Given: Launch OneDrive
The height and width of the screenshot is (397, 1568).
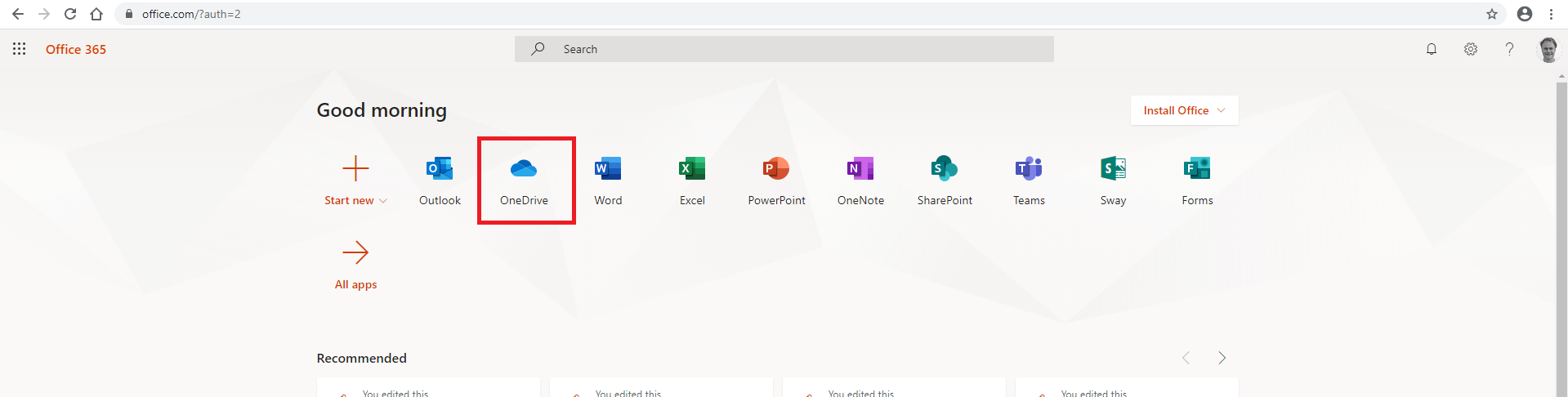Looking at the screenshot, I should (x=524, y=181).
